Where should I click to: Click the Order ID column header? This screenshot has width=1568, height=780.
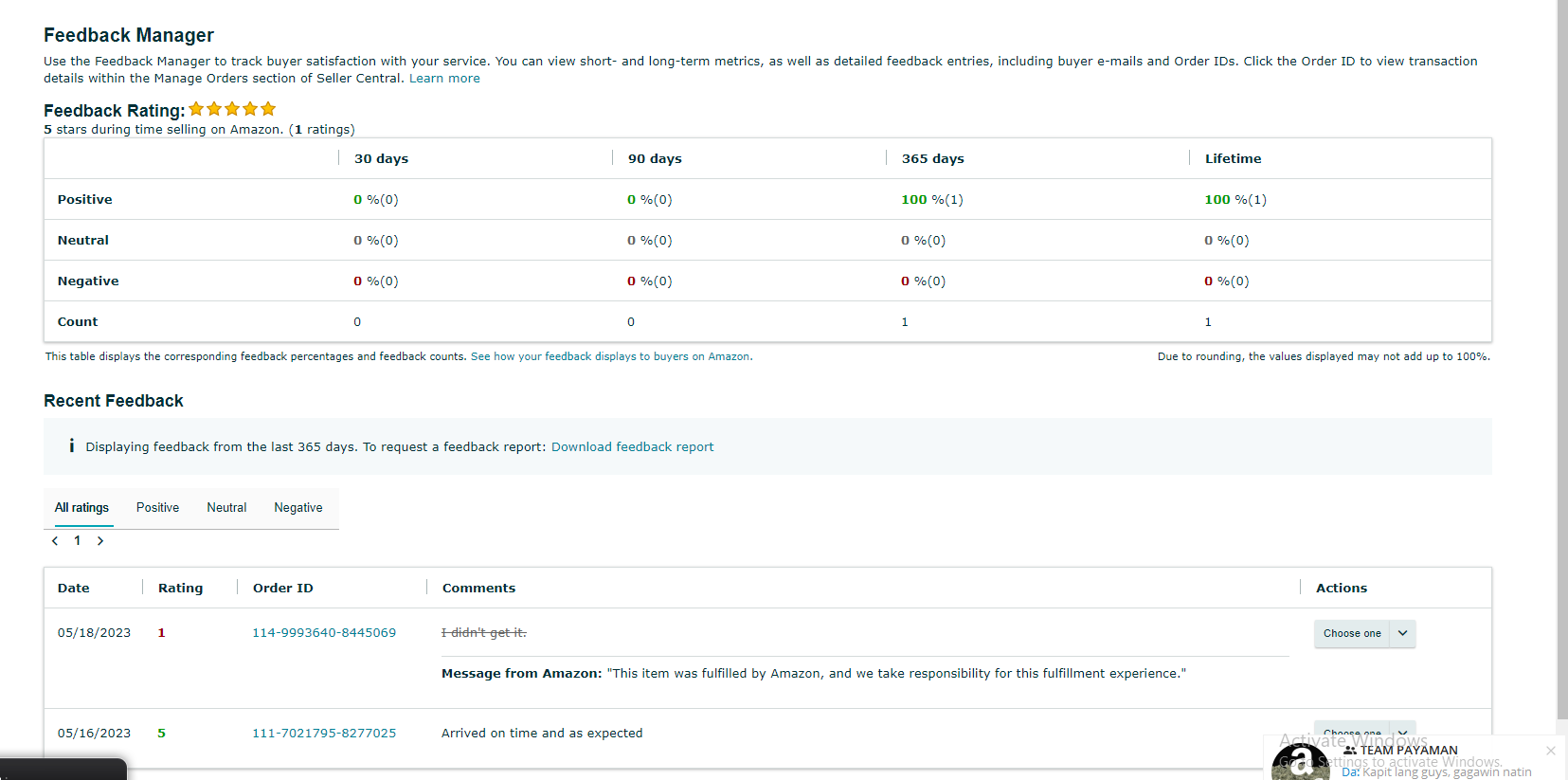(x=282, y=588)
